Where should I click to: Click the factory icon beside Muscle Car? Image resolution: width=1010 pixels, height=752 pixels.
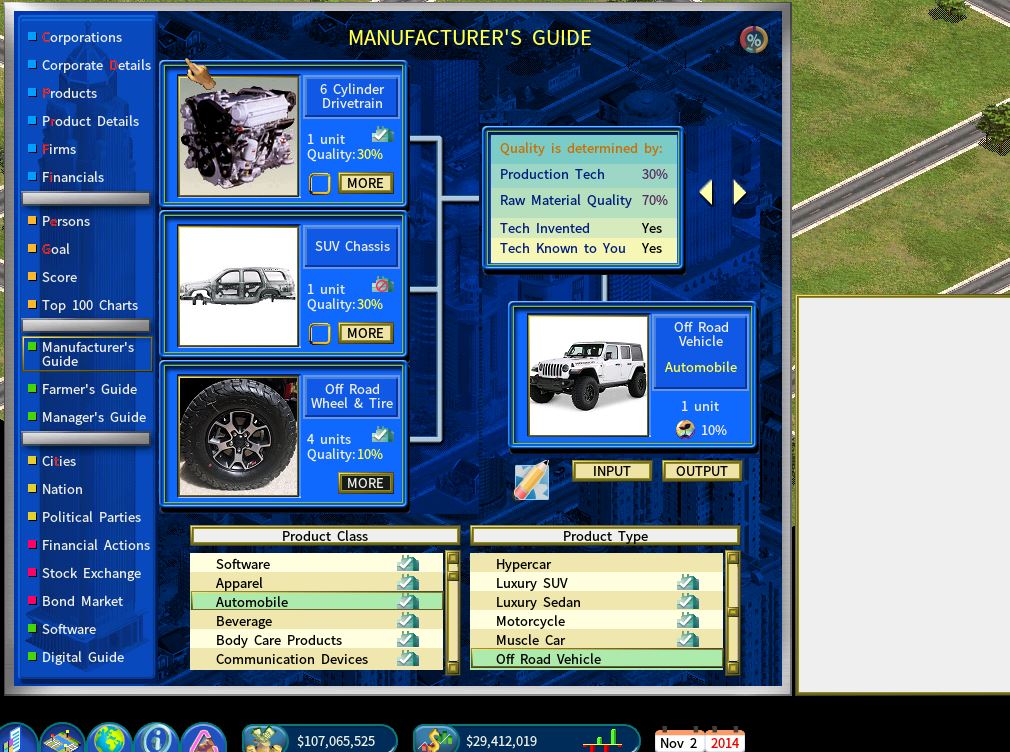pyautogui.click(x=688, y=640)
